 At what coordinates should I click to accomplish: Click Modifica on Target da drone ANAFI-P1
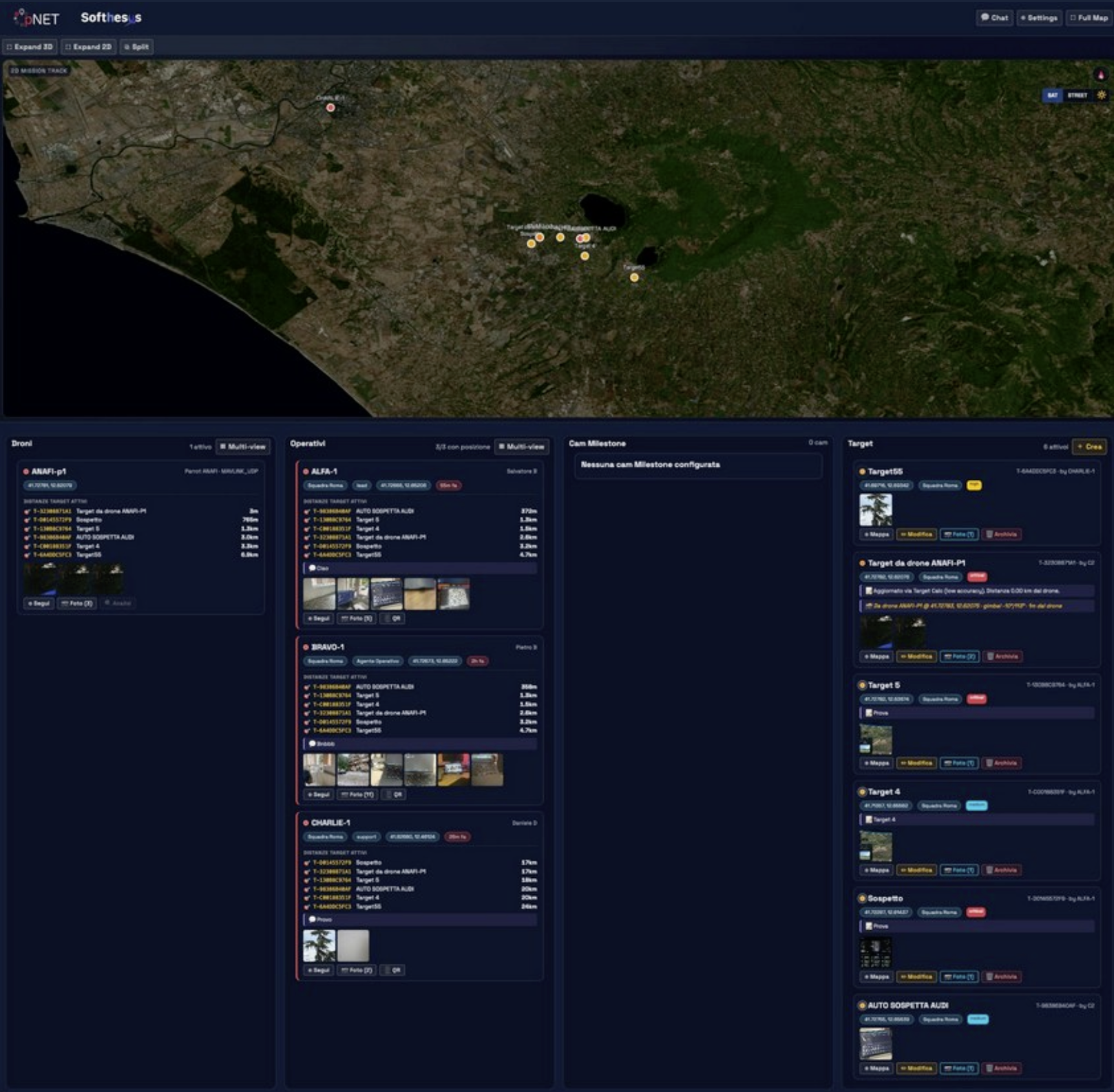pyautogui.click(x=916, y=656)
